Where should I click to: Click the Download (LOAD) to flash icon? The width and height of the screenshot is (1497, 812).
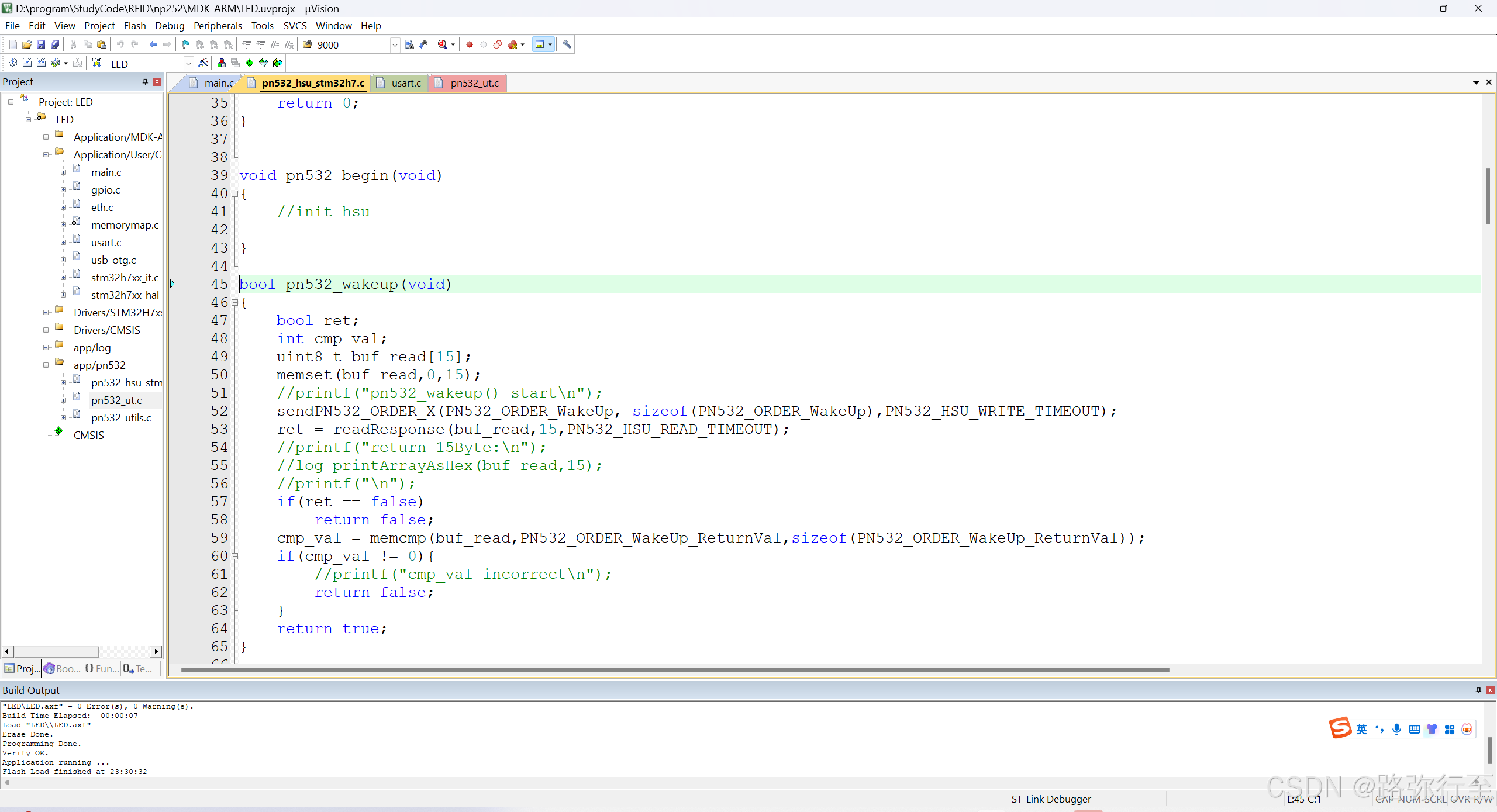(x=96, y=63)
